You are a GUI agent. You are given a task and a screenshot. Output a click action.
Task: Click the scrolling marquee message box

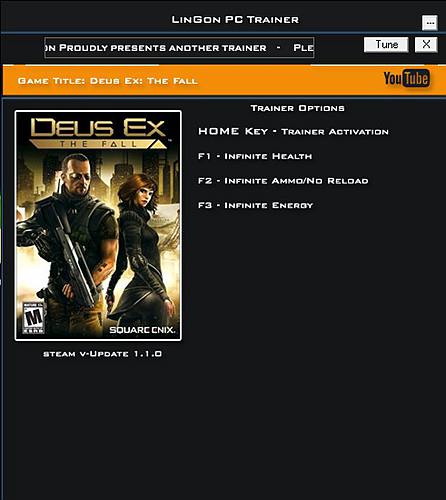coord(179,48)
